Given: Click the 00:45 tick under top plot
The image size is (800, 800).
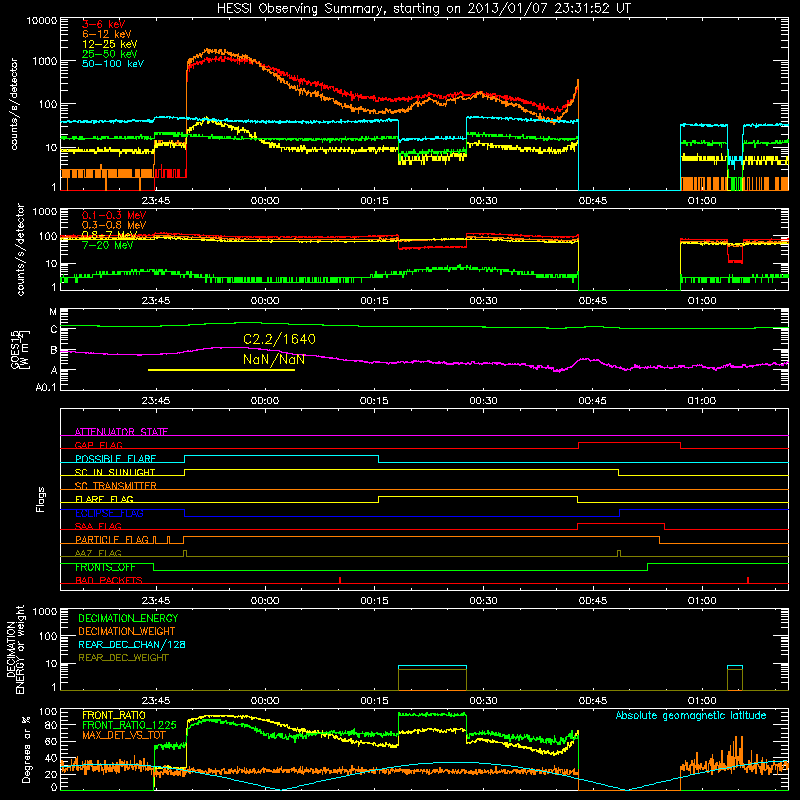Looking at the screenshot, I should [593, 201].
